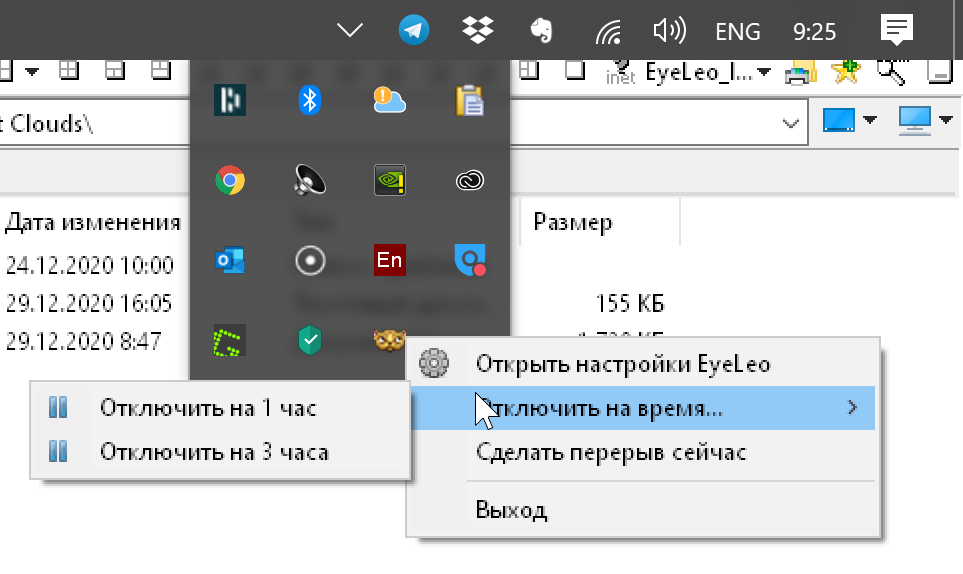Viewport: 963px width, 574px height.
Task: Click the Adobe Creative Cloud tray icon
Action: [470, 180]
